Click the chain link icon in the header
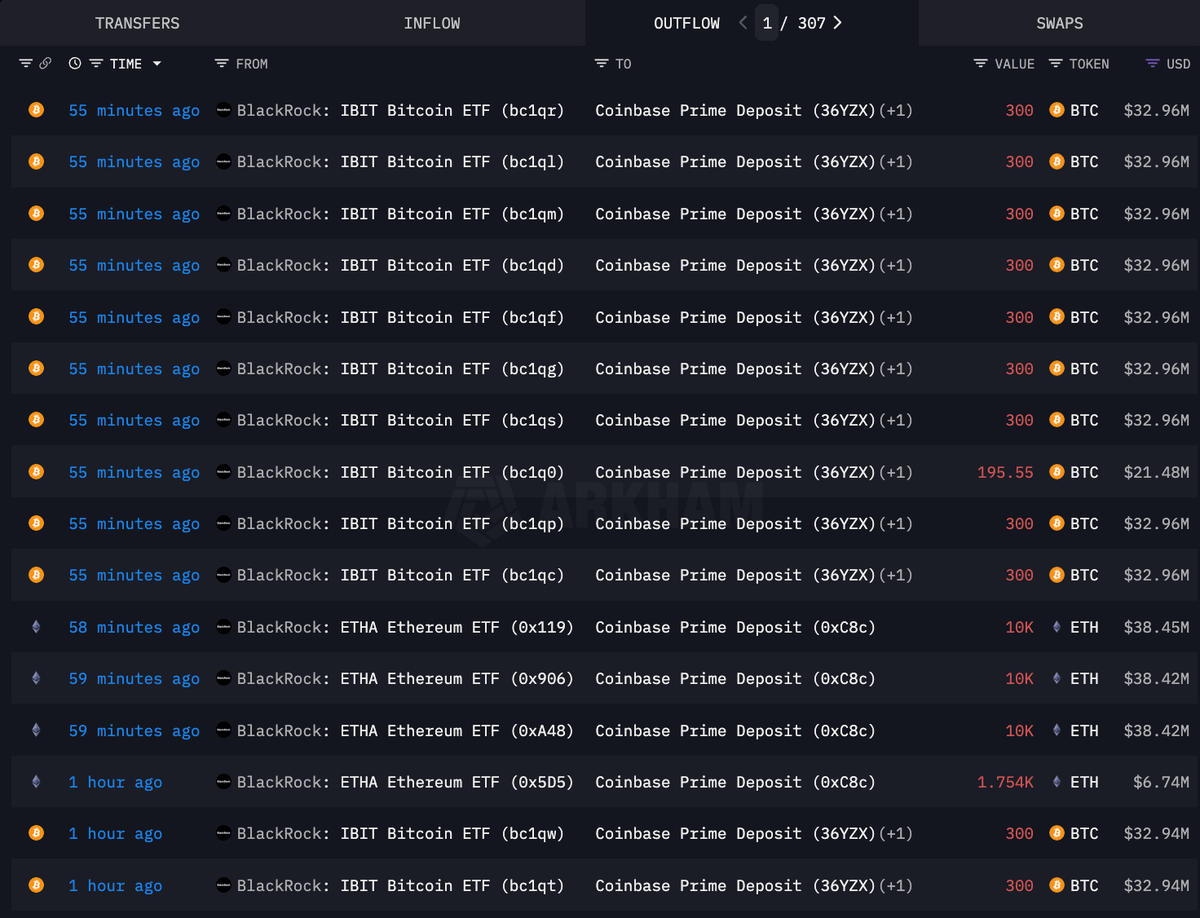This screenshot has height=918, width=1200. pos(45,63)
